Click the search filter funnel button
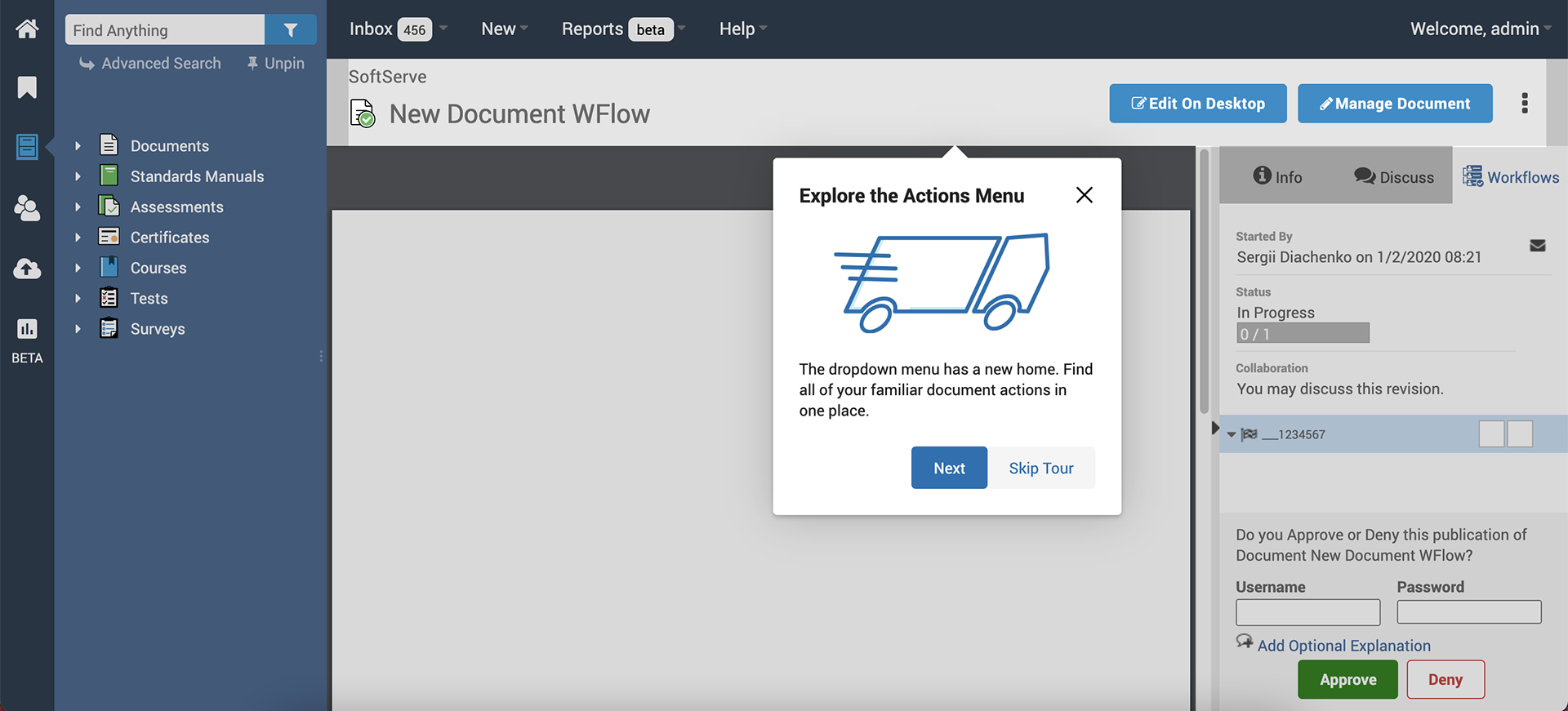Viewport: 1568px width, 711px height. coord(291,30)
